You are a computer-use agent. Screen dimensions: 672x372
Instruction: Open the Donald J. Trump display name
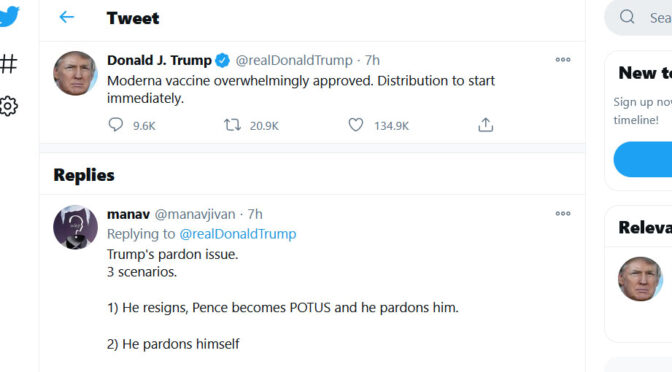[x=159, y=60]
